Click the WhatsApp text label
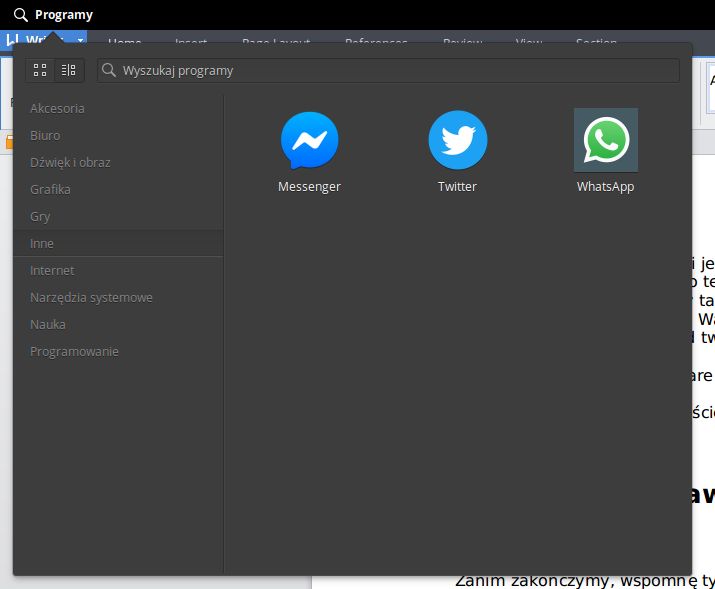Screen dimensions: 715x589 coord(606,186)
